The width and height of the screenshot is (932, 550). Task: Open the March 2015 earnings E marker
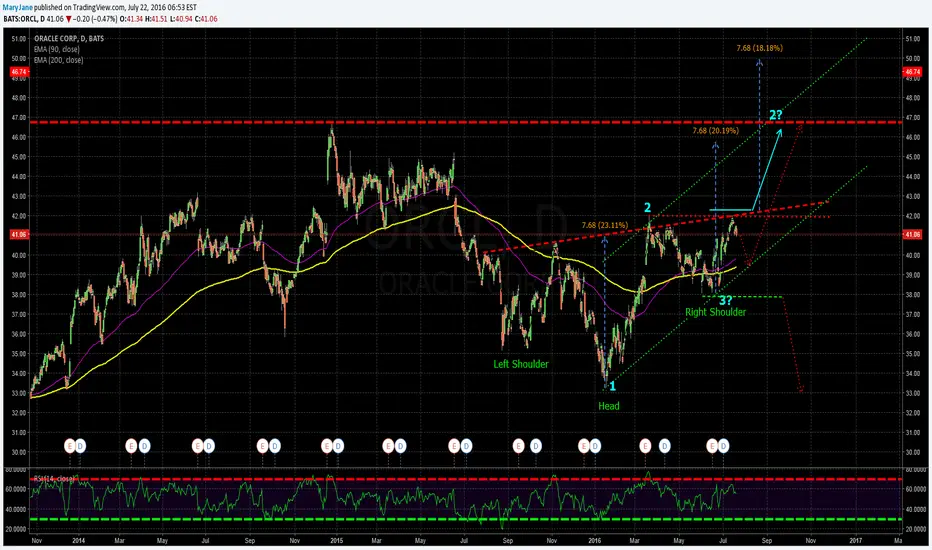point(388,445)
